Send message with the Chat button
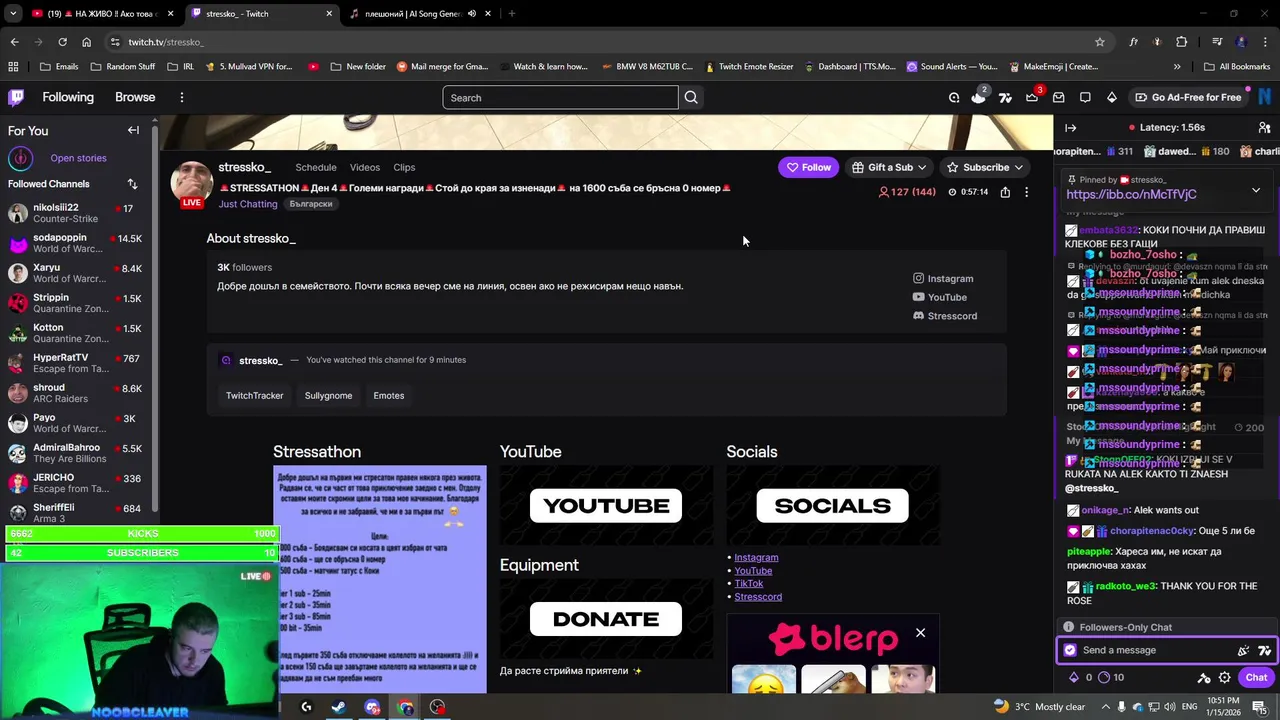1280x720 pixels. pyautogui.click(x=1257, y=677)
